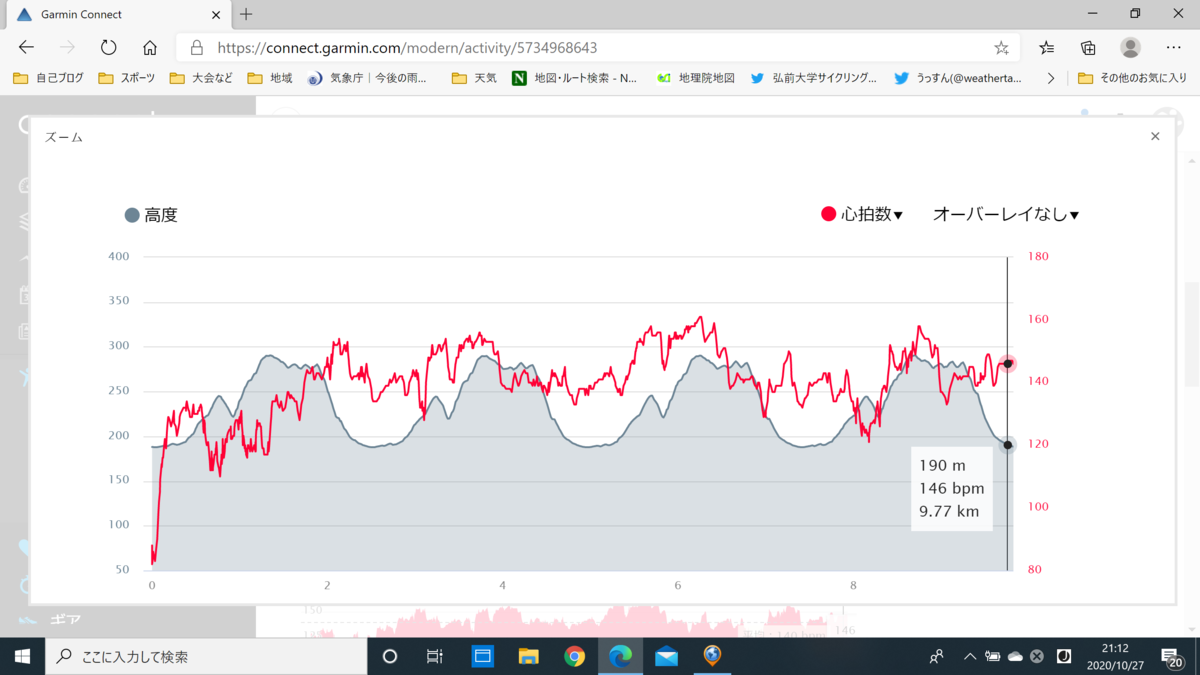Open the 地域 bookmark folder
This screenshot has width=1200, height=675.
(x=270, y=78)
